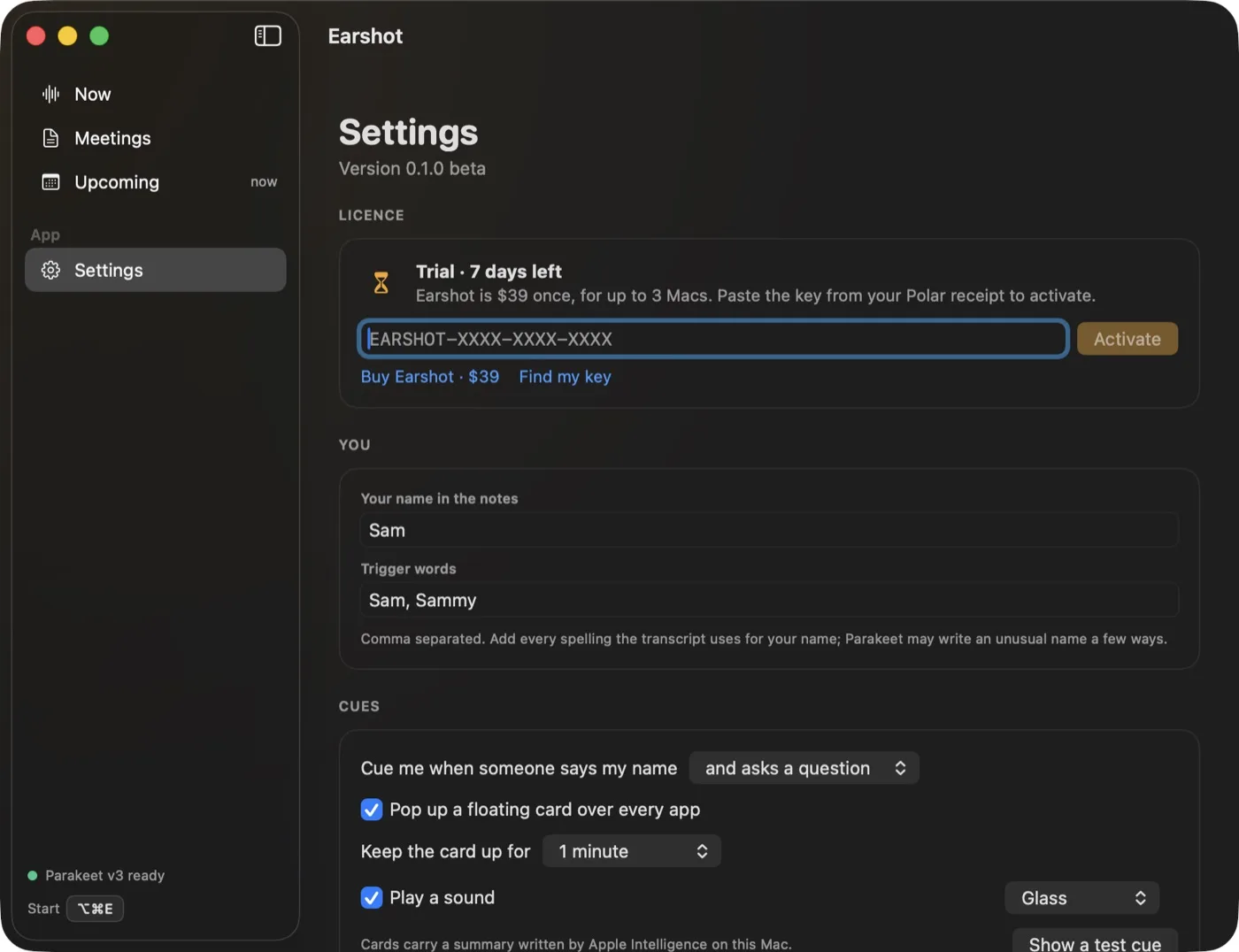
Task: Open the Glass sound dropdown
Action: click(x=1081, y=898)
